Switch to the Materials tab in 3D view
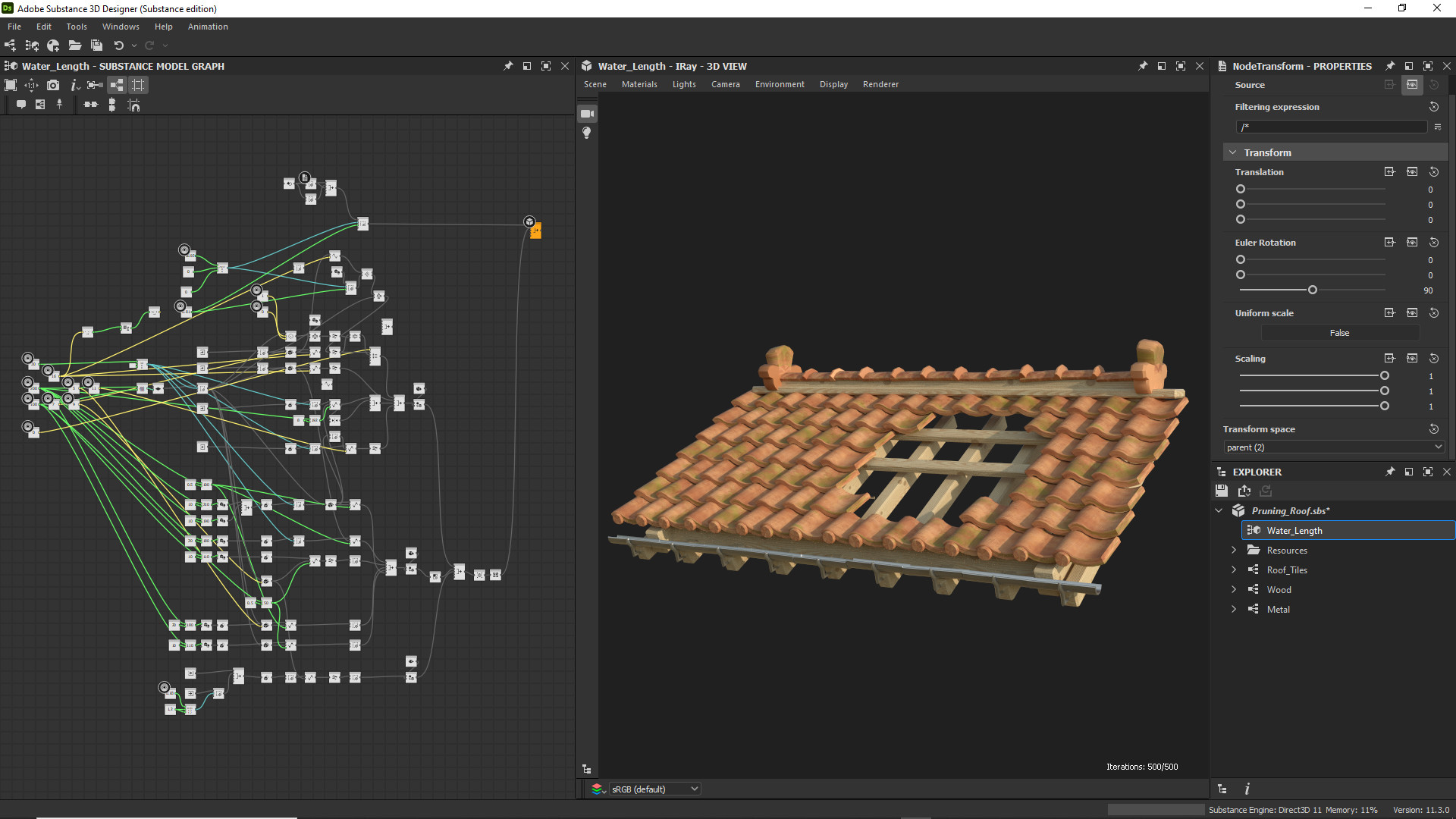This screenshot has width=1456, height=819. pyautogui.click(x=639, y=84)
